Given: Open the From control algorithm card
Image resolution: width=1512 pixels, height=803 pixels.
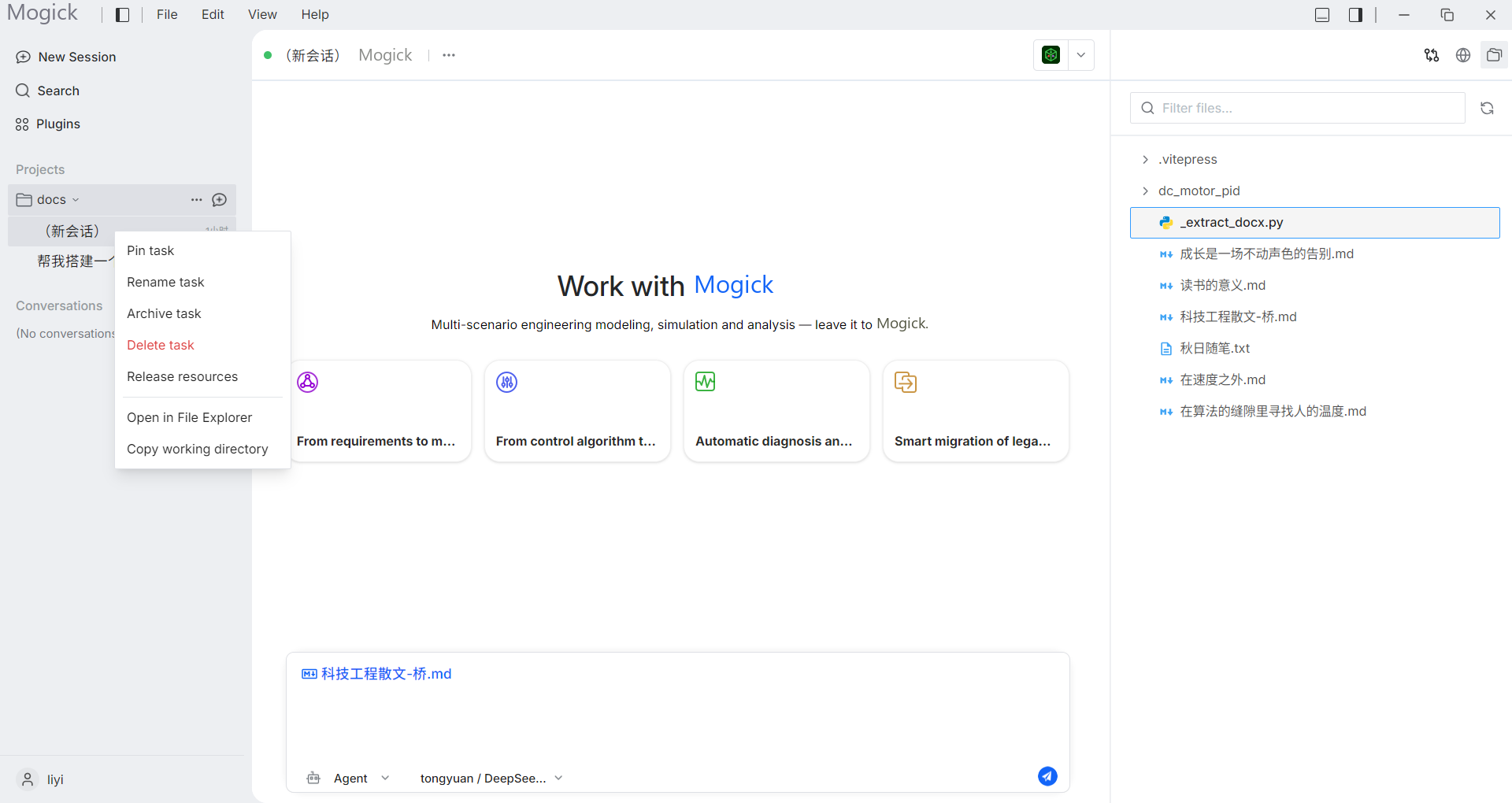Looking at the screenshot, I should (x=577, y=411).
